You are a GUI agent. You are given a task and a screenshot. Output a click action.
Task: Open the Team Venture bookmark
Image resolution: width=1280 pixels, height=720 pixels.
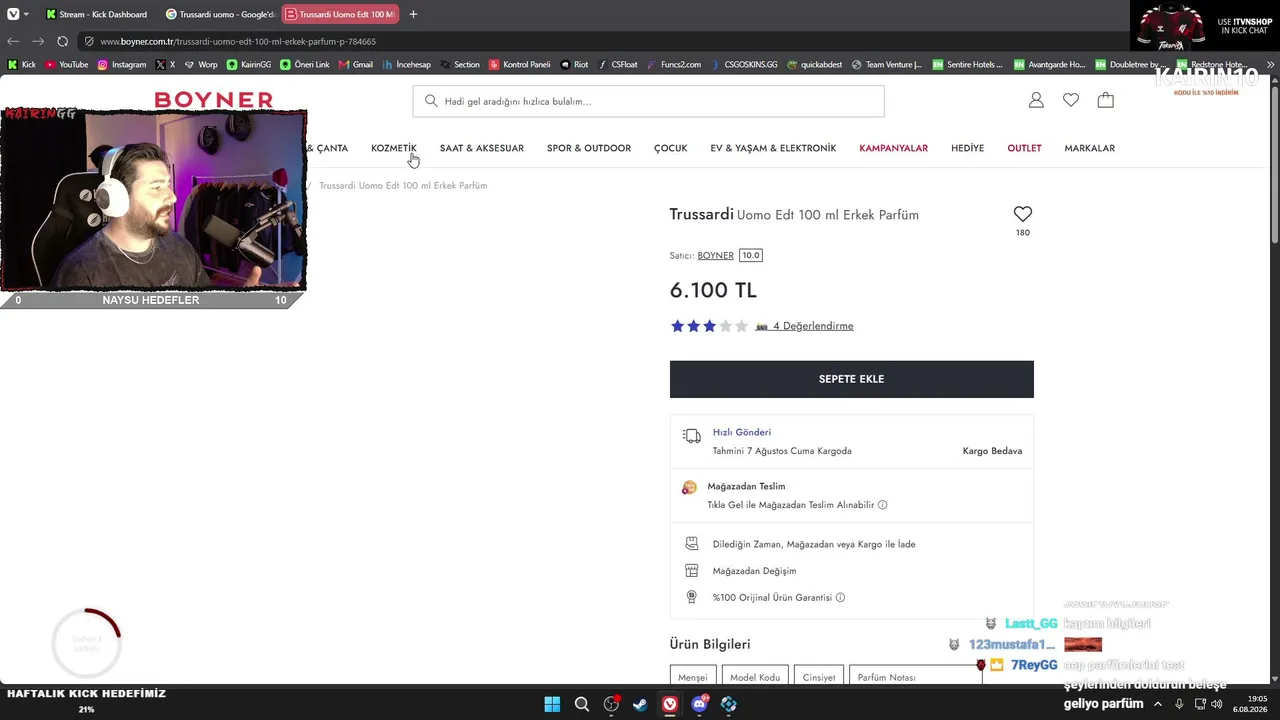pyautogui.click(x=886, y=64)
